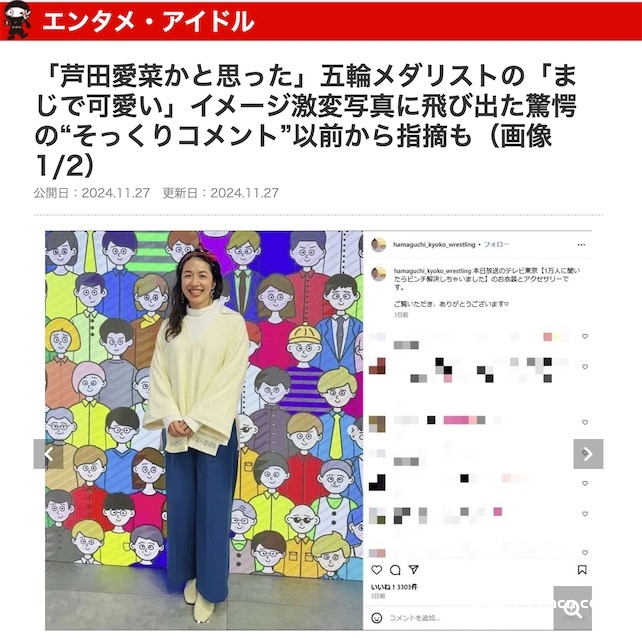
Task: Toggle the heart on the third comment
Action: tap(585, 422)
